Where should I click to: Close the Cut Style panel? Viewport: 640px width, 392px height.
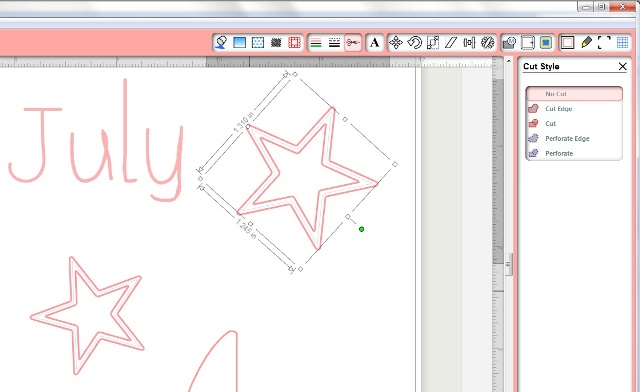(x=622, y=67)
